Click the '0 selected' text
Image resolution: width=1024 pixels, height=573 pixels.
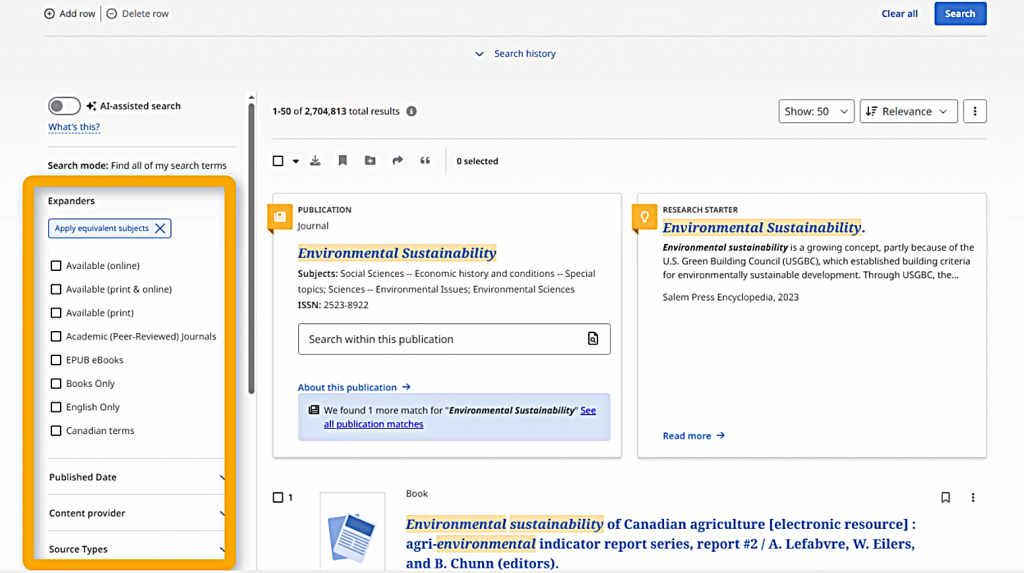tap(477, 161)
